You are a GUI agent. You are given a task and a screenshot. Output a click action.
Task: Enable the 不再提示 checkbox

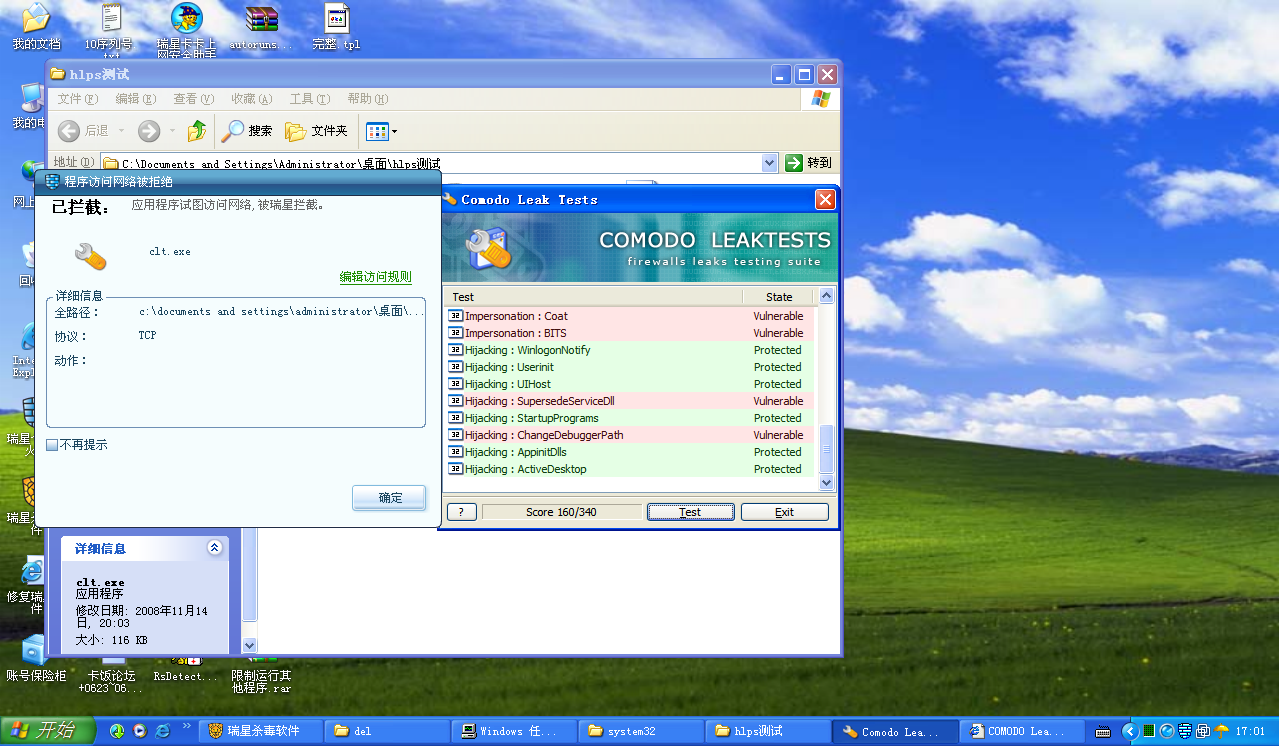pyautogui.click(x=52, y=445)
